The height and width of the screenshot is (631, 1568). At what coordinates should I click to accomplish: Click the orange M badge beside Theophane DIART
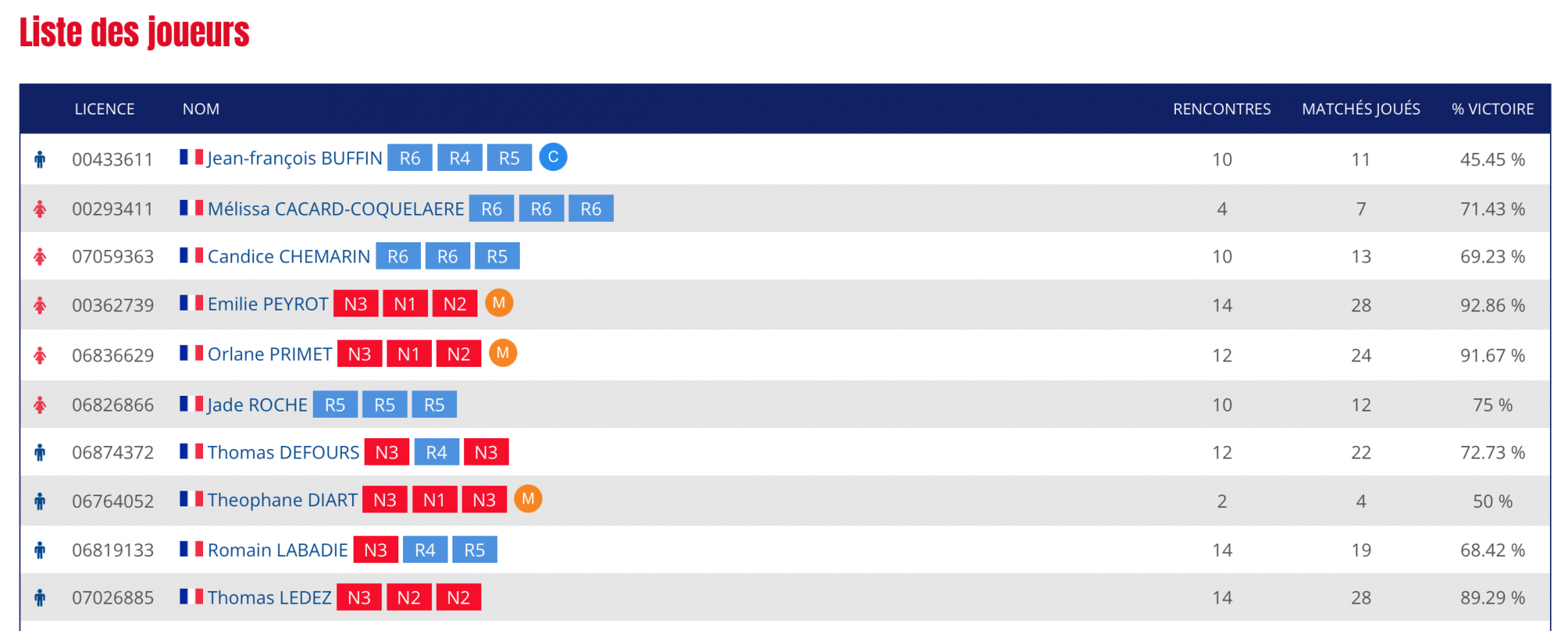528,499
